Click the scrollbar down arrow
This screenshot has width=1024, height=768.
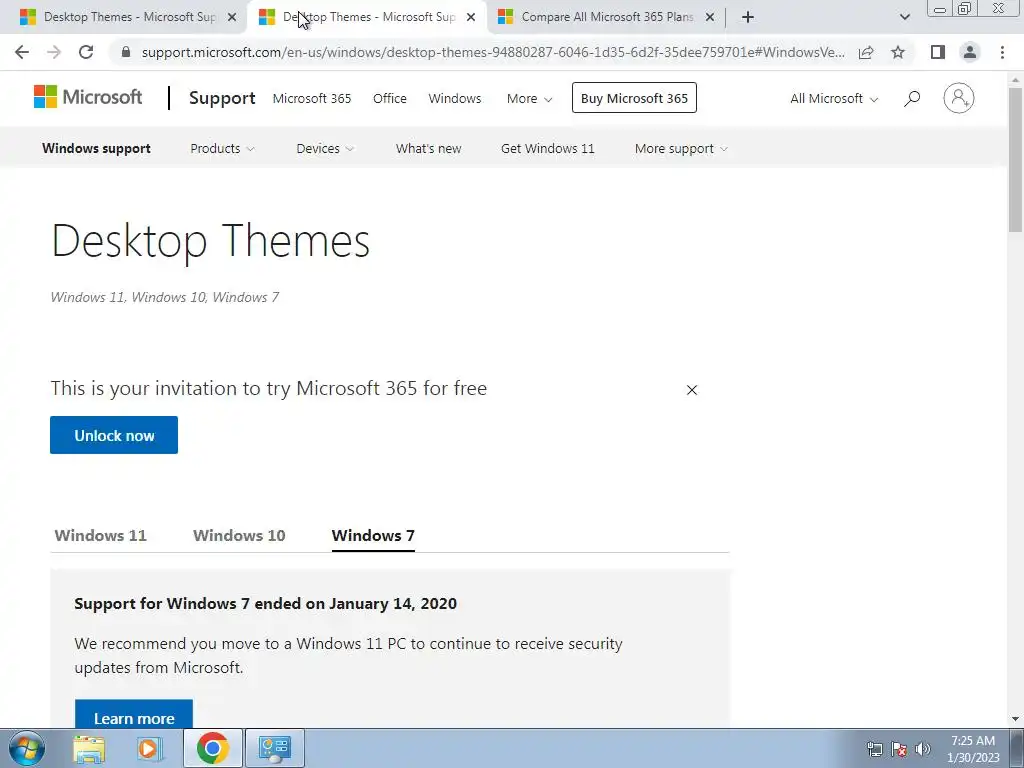point(1016,719)
